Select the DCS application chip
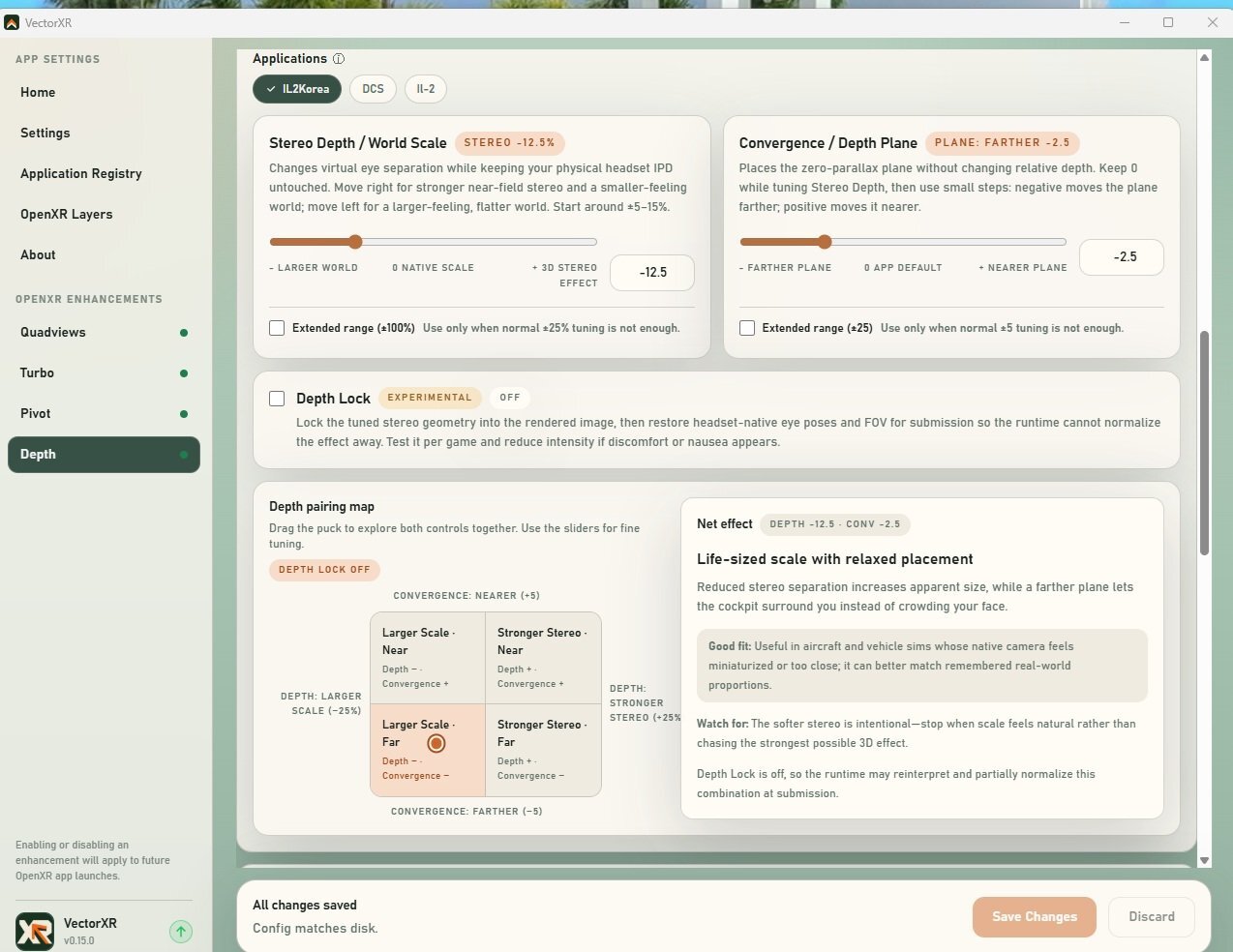 373,89
